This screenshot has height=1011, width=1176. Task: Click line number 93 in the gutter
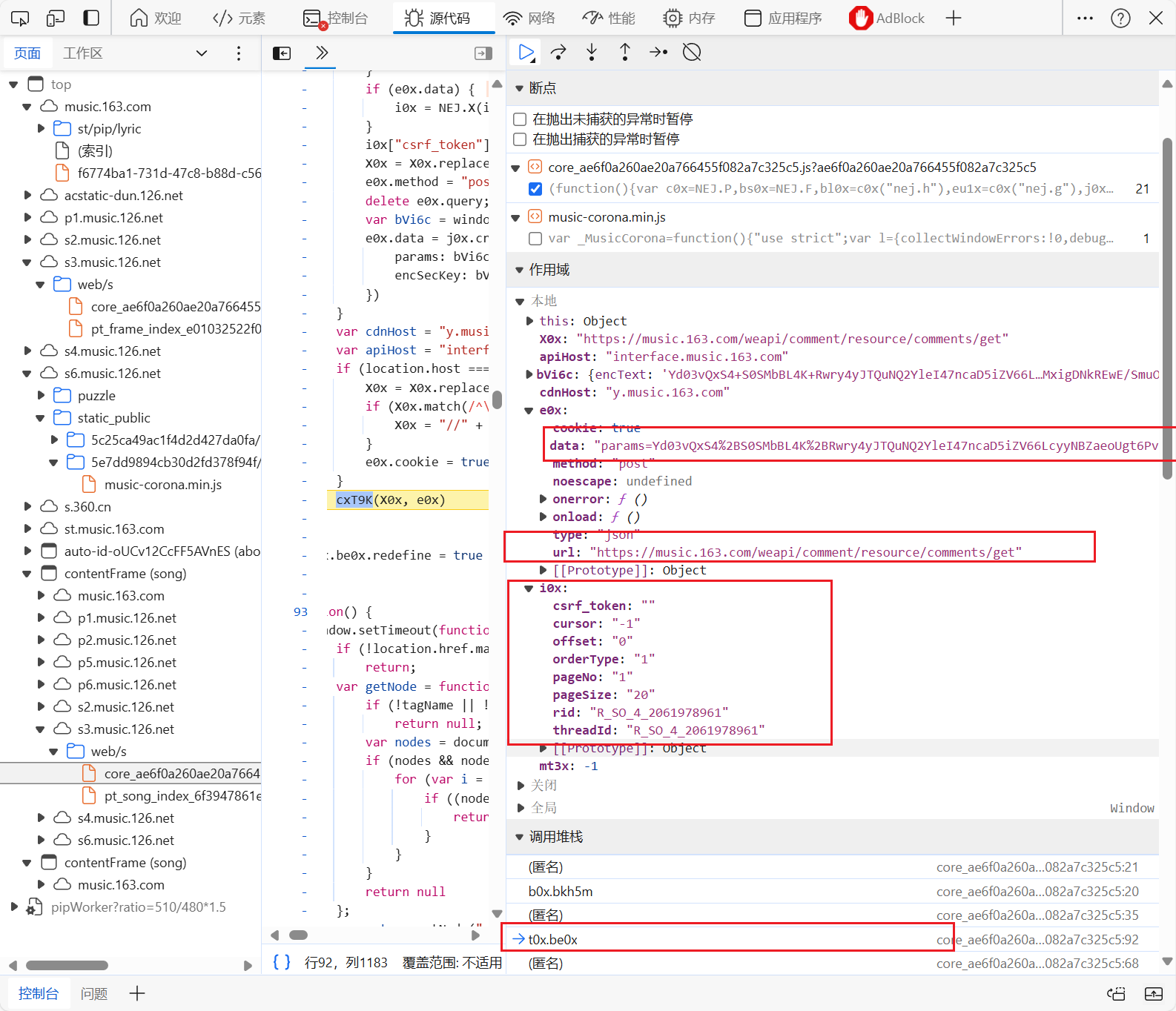tap(300, 611)
